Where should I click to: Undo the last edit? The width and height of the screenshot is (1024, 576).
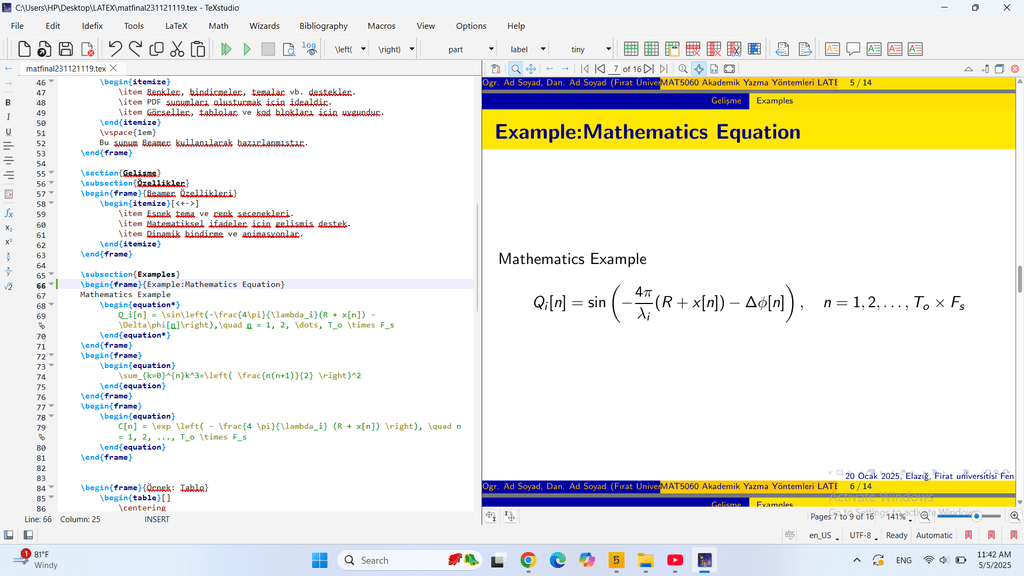(x=115, y=49)
